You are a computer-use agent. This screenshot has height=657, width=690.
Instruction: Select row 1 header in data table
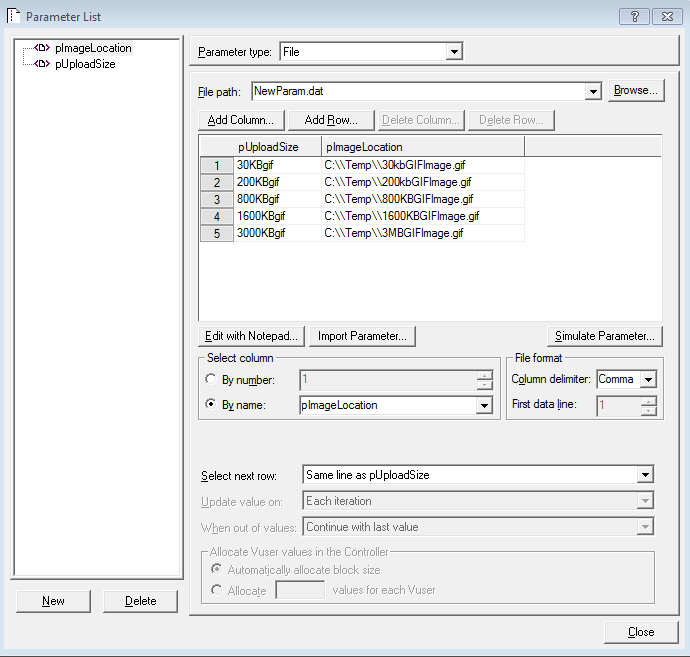(x=217, y=165)
